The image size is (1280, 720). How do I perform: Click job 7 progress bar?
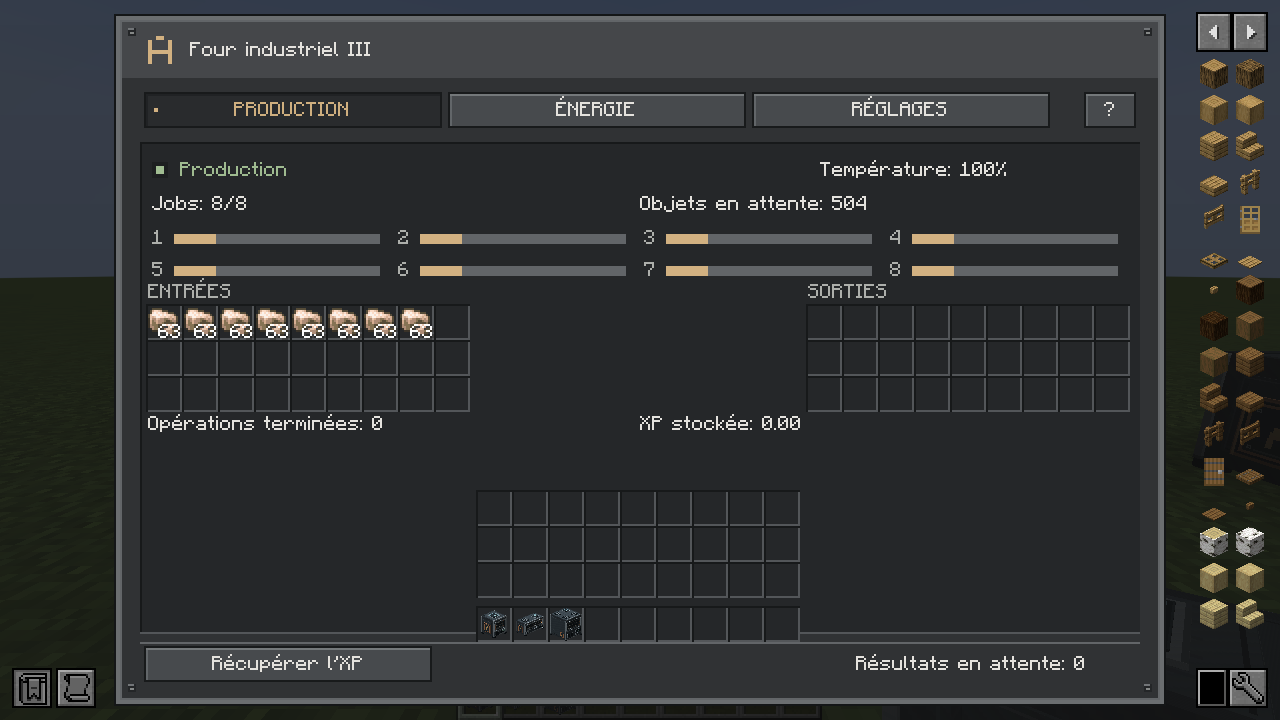tap(769, 271)
